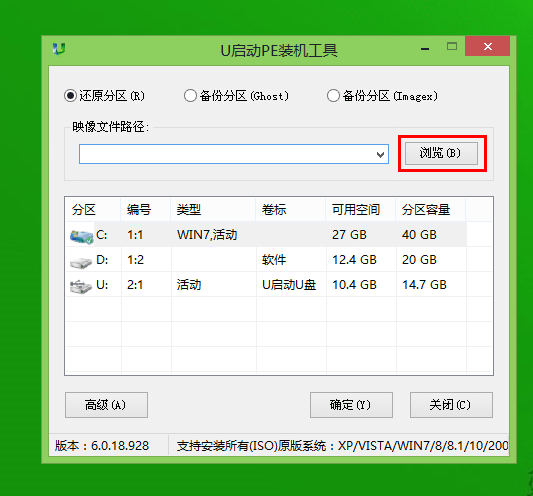Close the window with red X
533x496 pixels.
point(487,46)
